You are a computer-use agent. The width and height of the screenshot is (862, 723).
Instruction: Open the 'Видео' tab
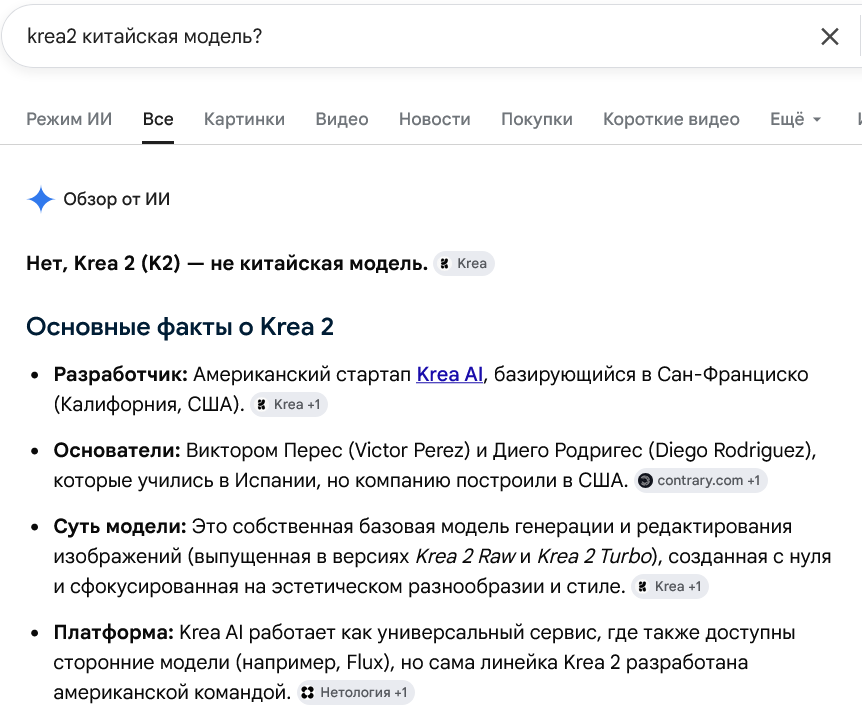[342, 119]
